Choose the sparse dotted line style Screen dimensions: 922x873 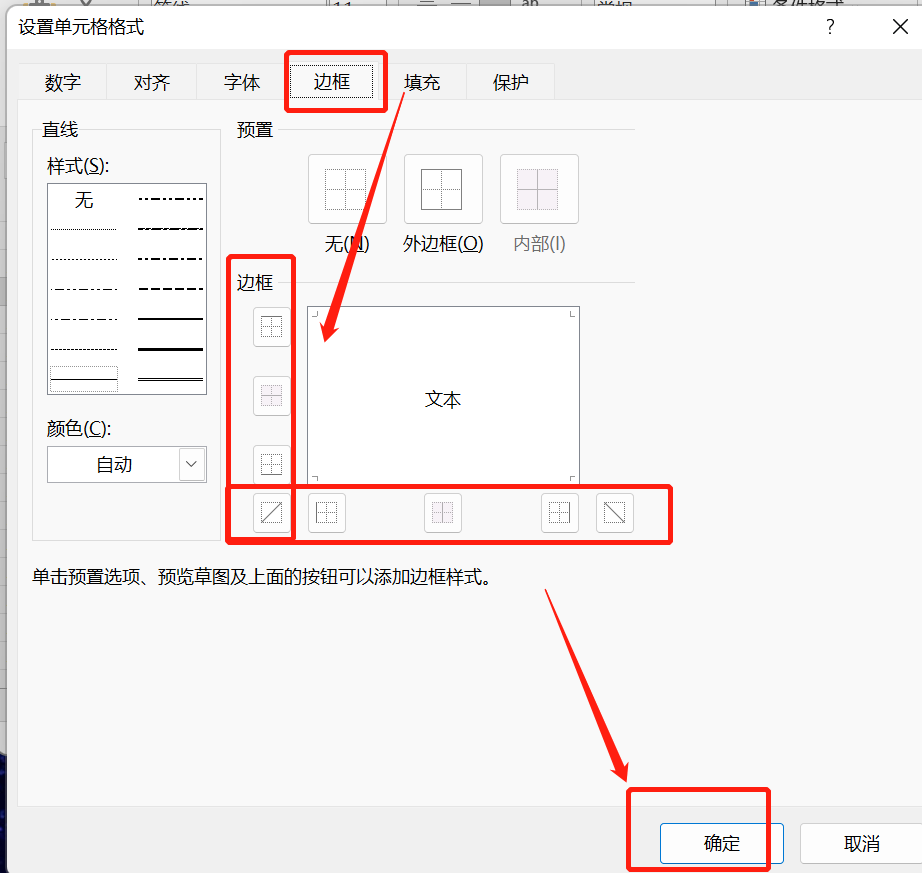click(x=84, y=259)
